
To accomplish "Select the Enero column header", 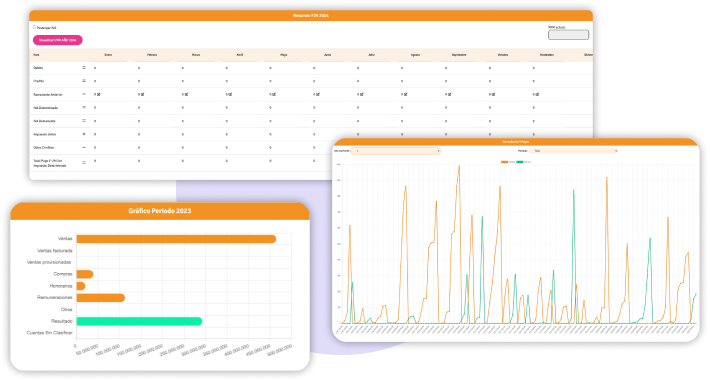I will click(x=108, y=55).
